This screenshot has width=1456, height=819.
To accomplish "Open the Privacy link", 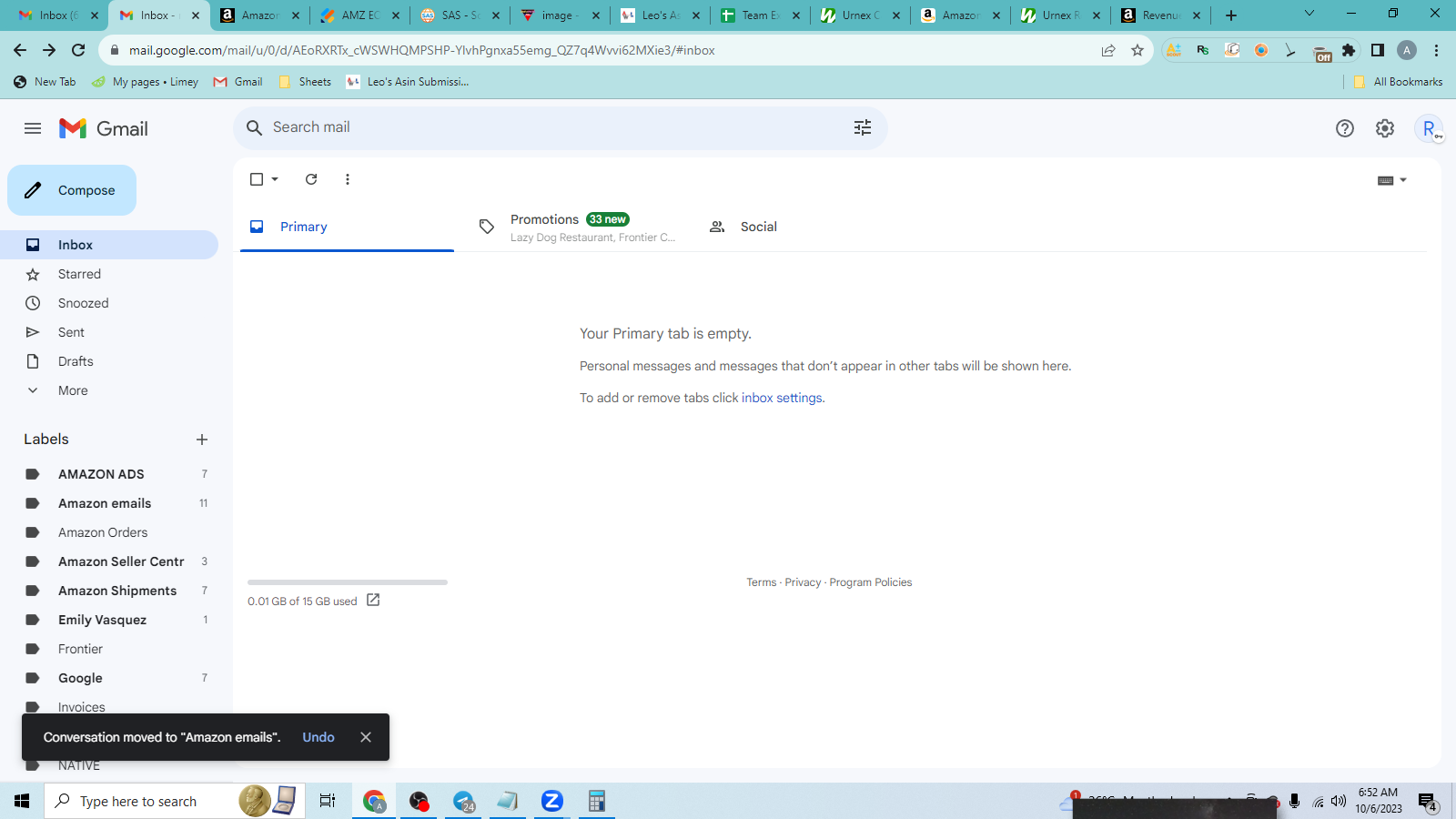I will point(803,582).
